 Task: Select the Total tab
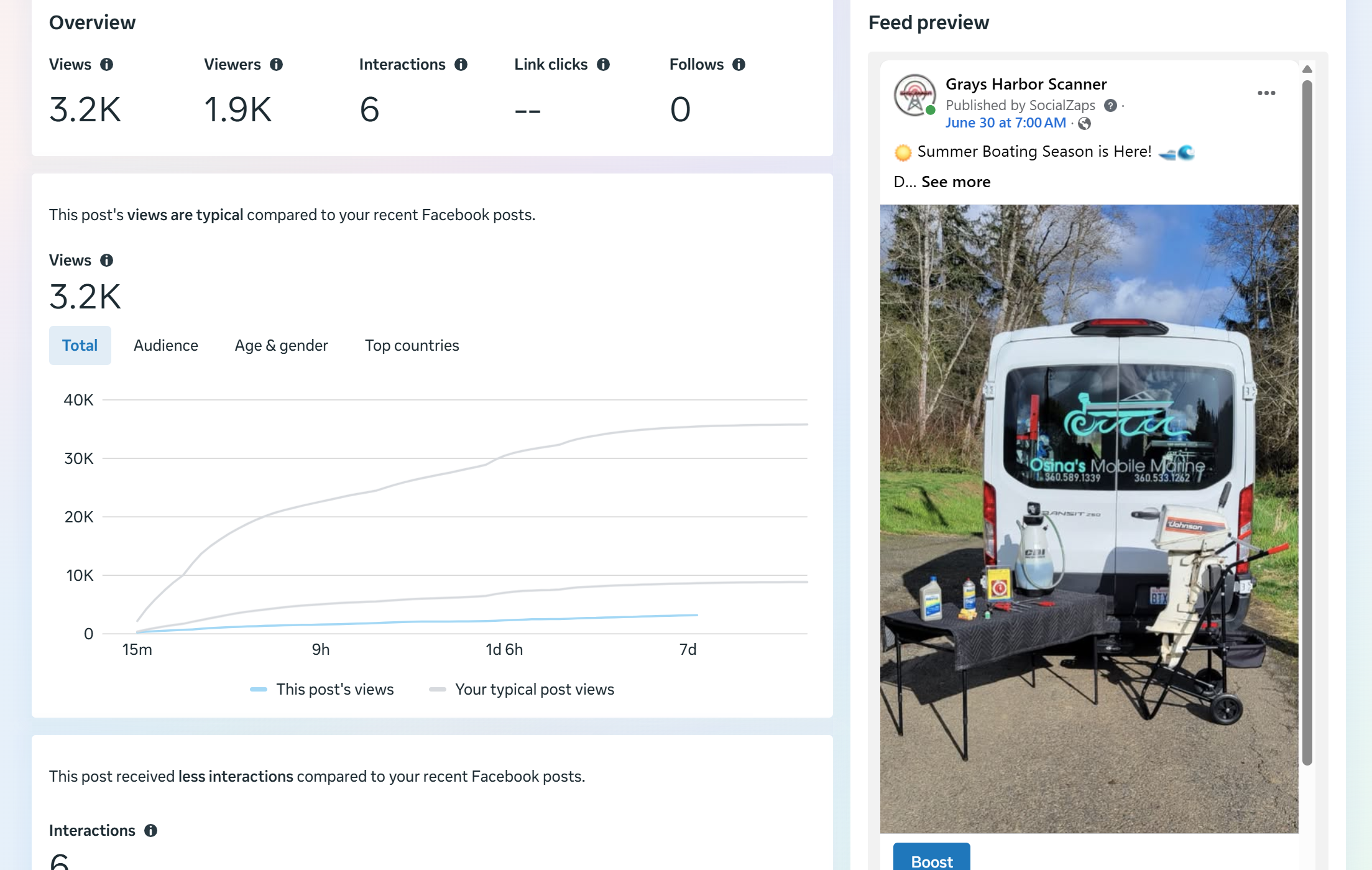[x=80, y=346]
